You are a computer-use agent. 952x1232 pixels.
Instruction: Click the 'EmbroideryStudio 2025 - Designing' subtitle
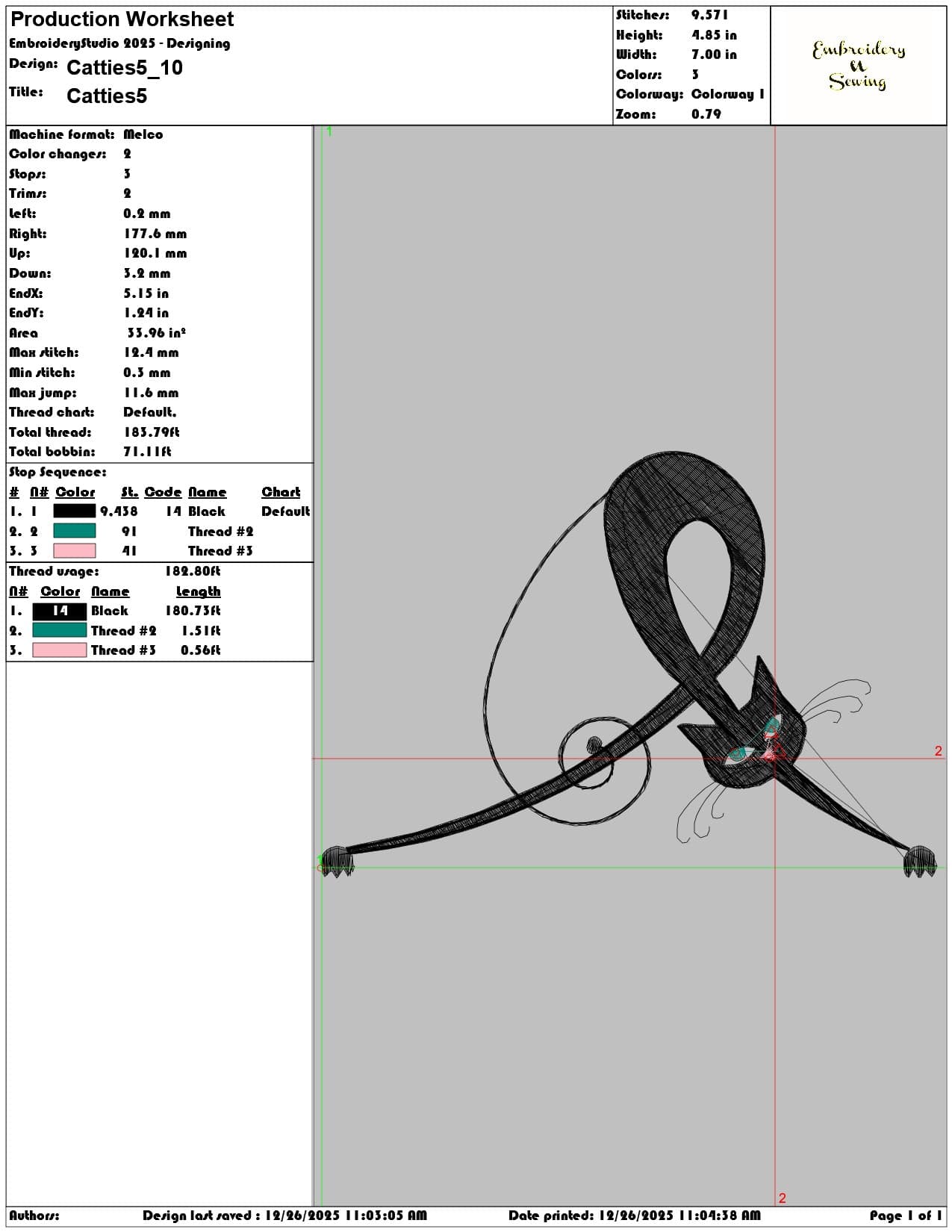pyautogui.click(x=119, y=43)
